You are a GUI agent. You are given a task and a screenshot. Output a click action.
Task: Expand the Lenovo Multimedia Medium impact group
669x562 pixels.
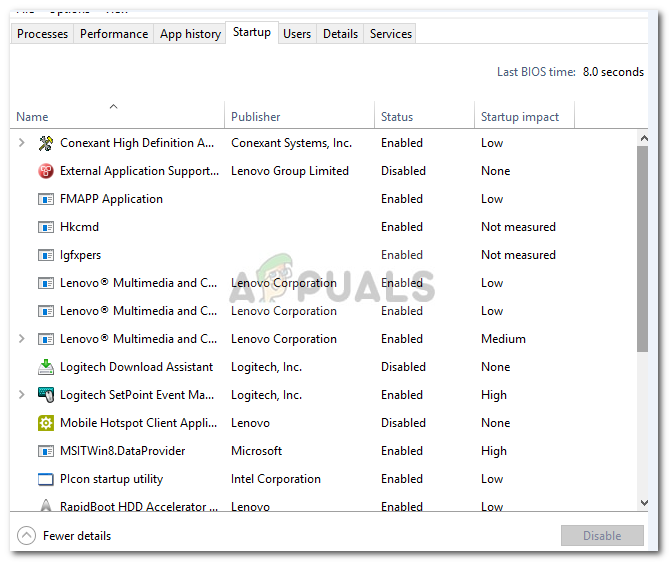(x=21, y=339)
